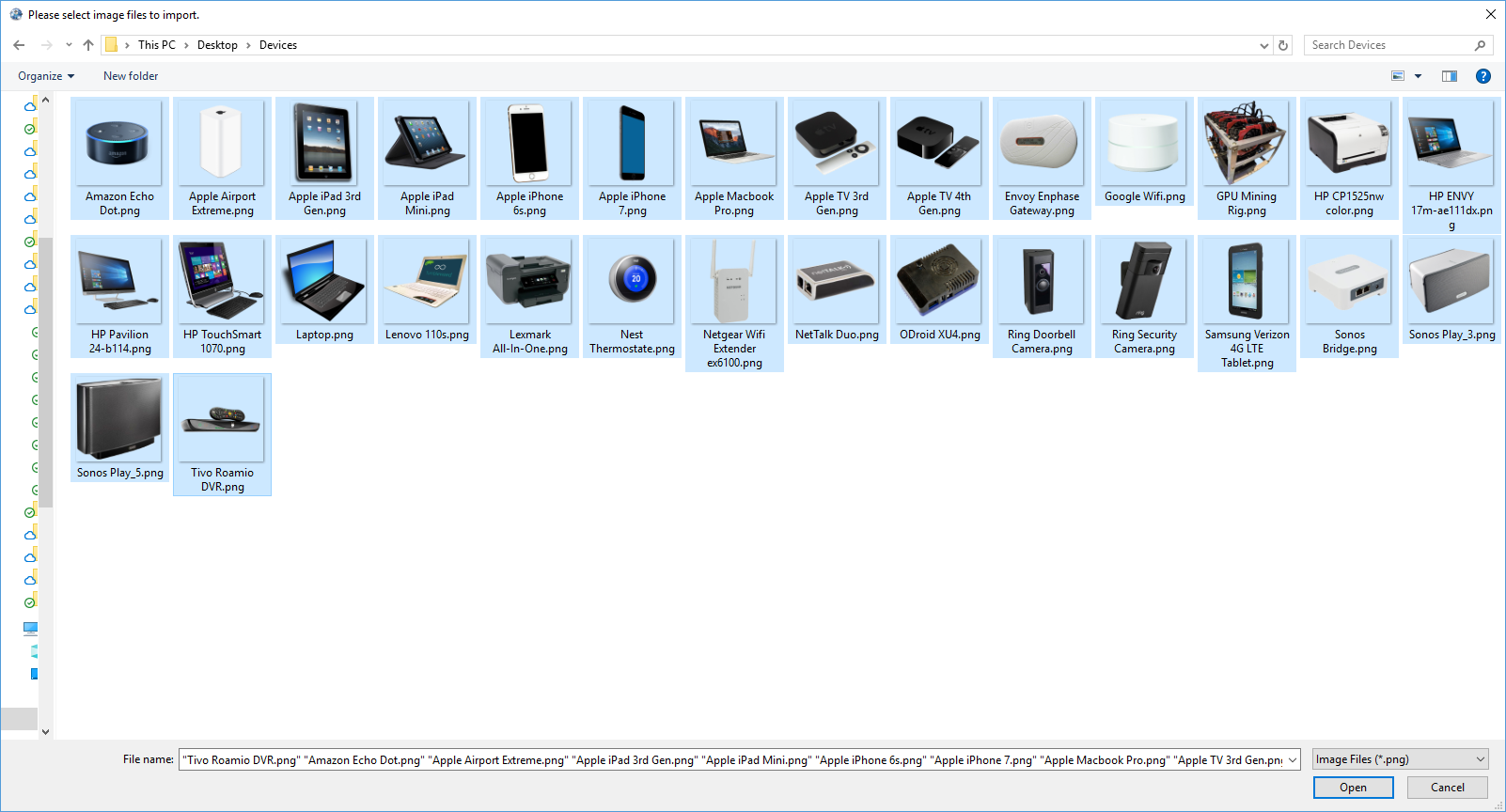Viewport: 1506px width, 812px height.
Task: Click the Apple Macbook Pro.png file
Action: pos(734,158)
